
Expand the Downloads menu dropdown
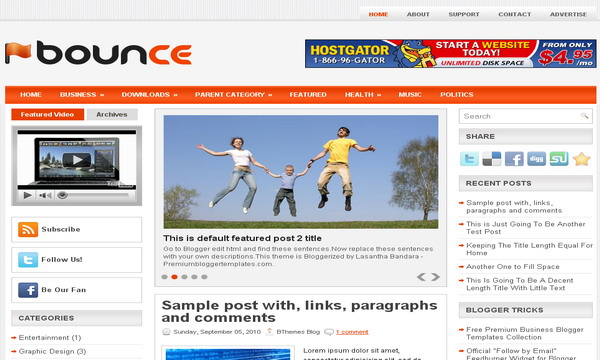(x=150, y=94)
